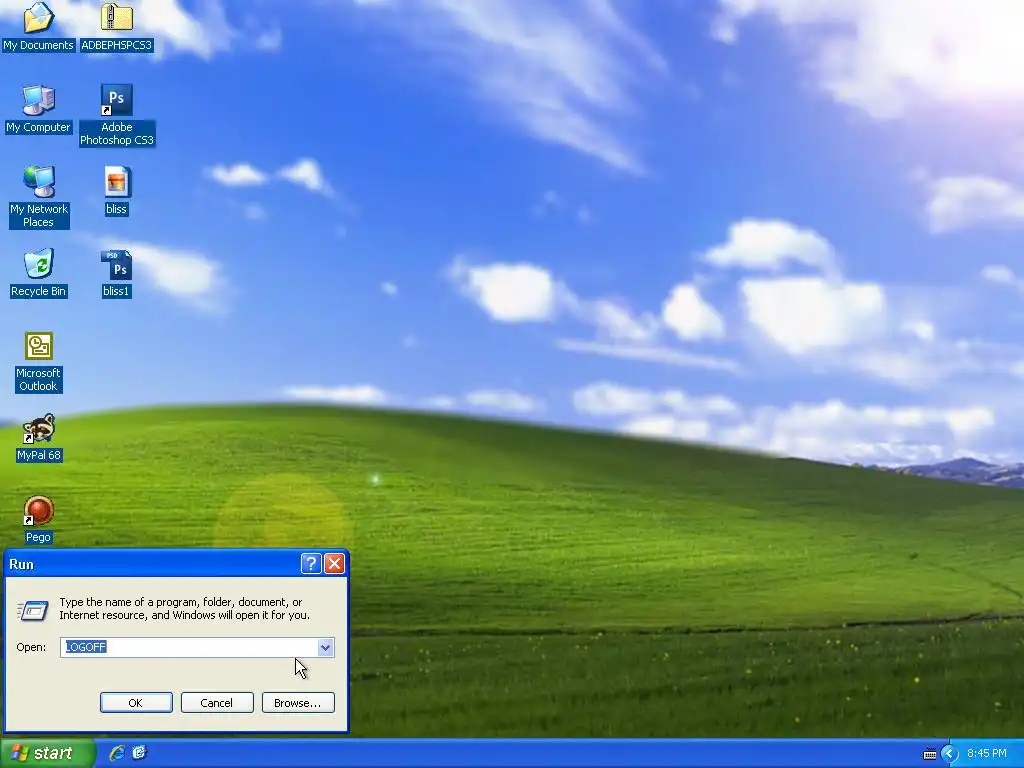The image size is (1024, 768).
Task: Open the Start menu
Action: tap(47, 754)
